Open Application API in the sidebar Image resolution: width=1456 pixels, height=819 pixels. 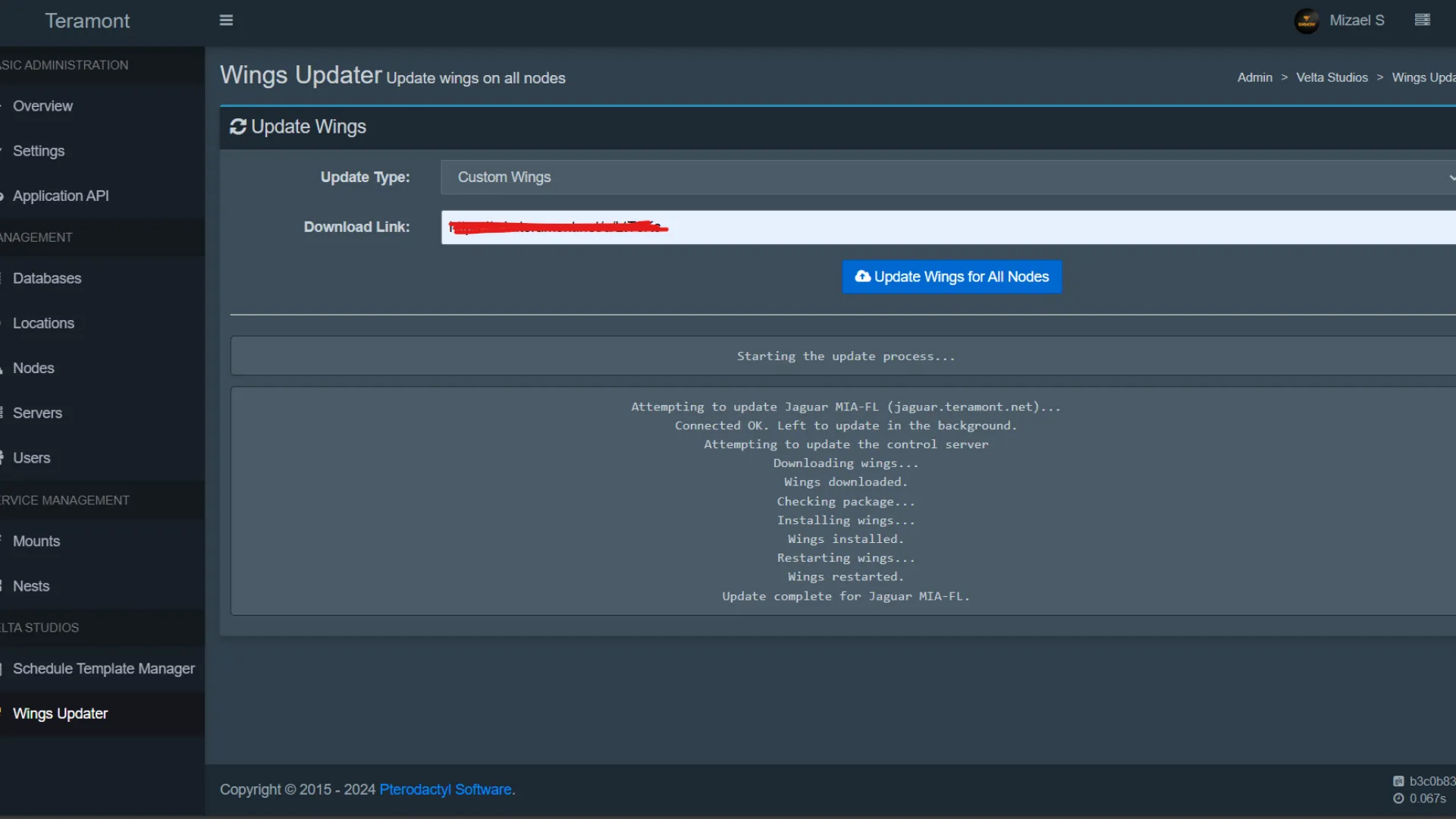click(x=61, y=196)
